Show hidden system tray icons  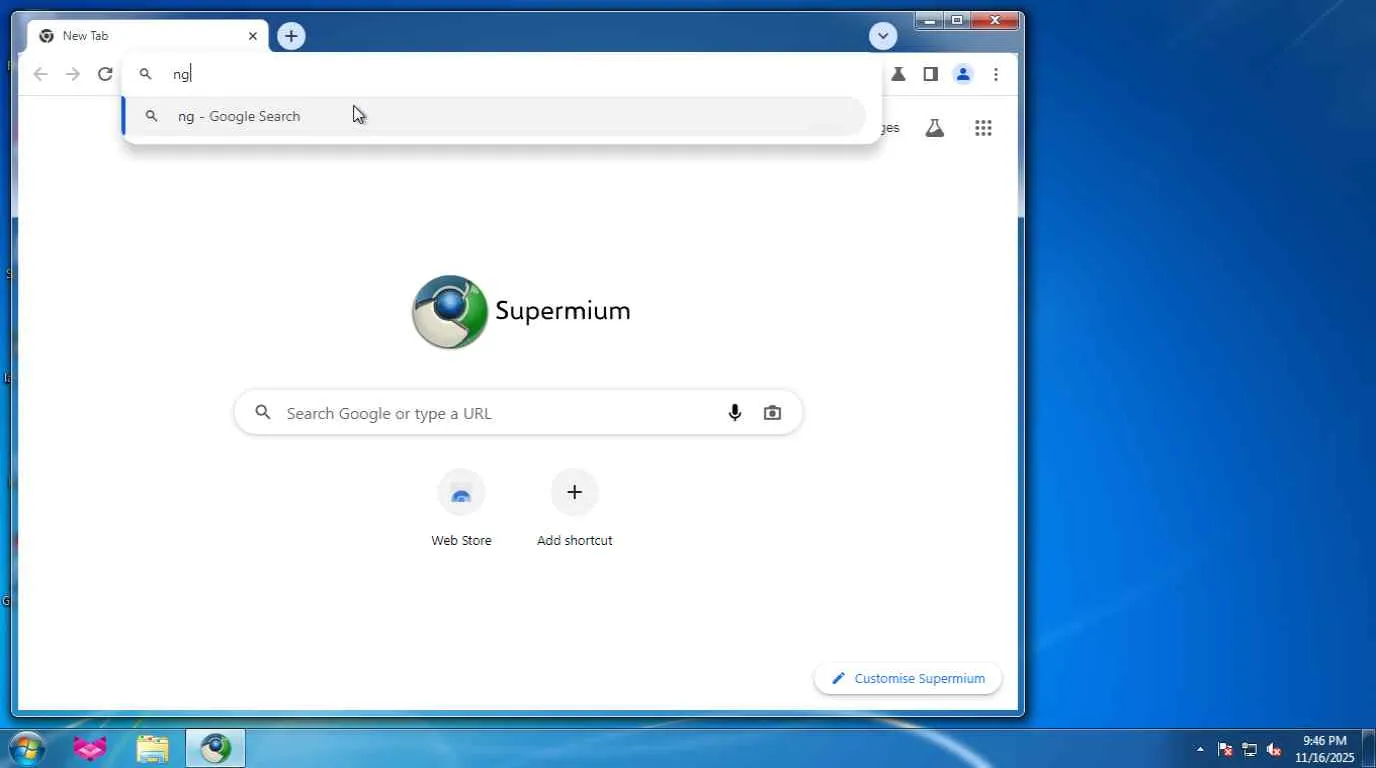[x=1200, y=749]
